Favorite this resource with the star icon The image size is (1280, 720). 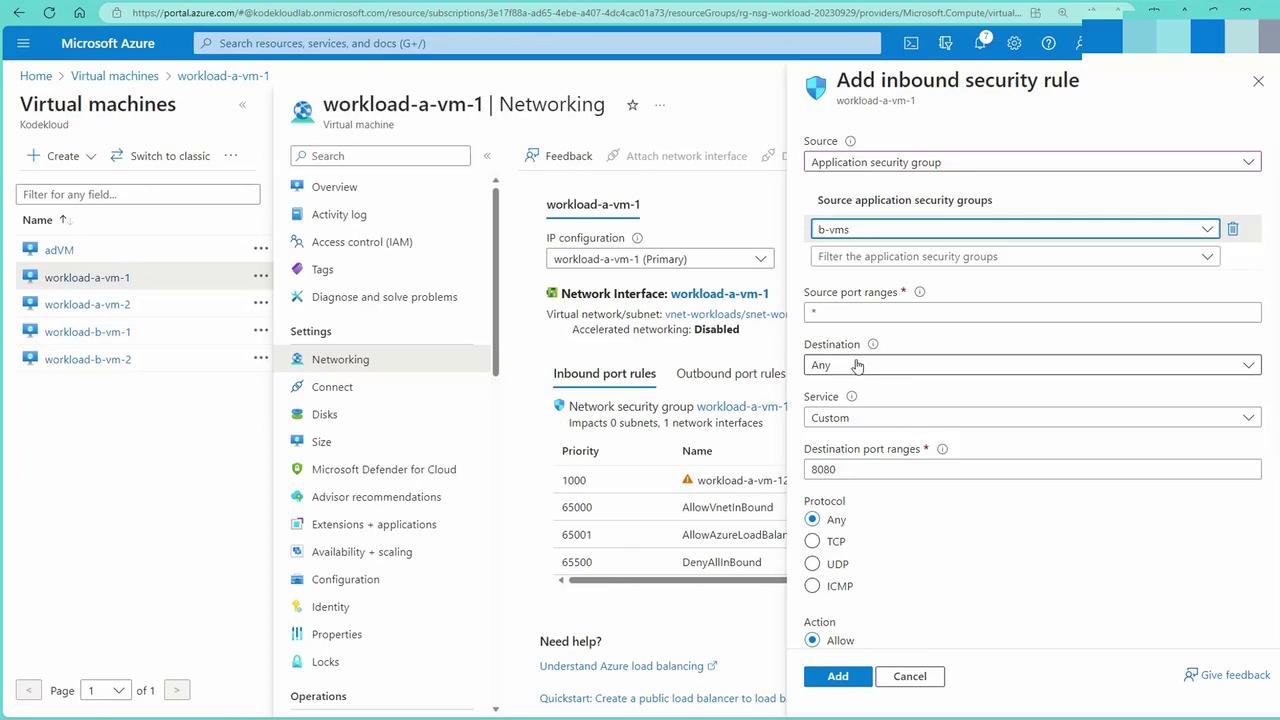(x=632, y=105)
